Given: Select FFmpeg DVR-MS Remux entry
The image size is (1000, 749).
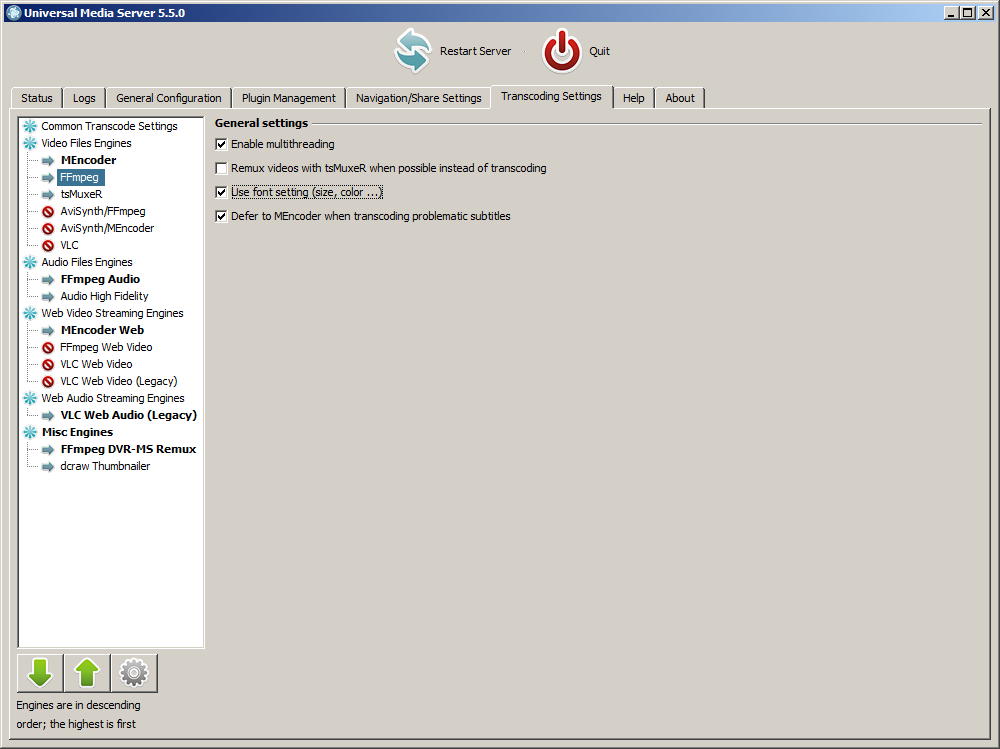Looking at the screenshot, I should [x=128, y=449].
